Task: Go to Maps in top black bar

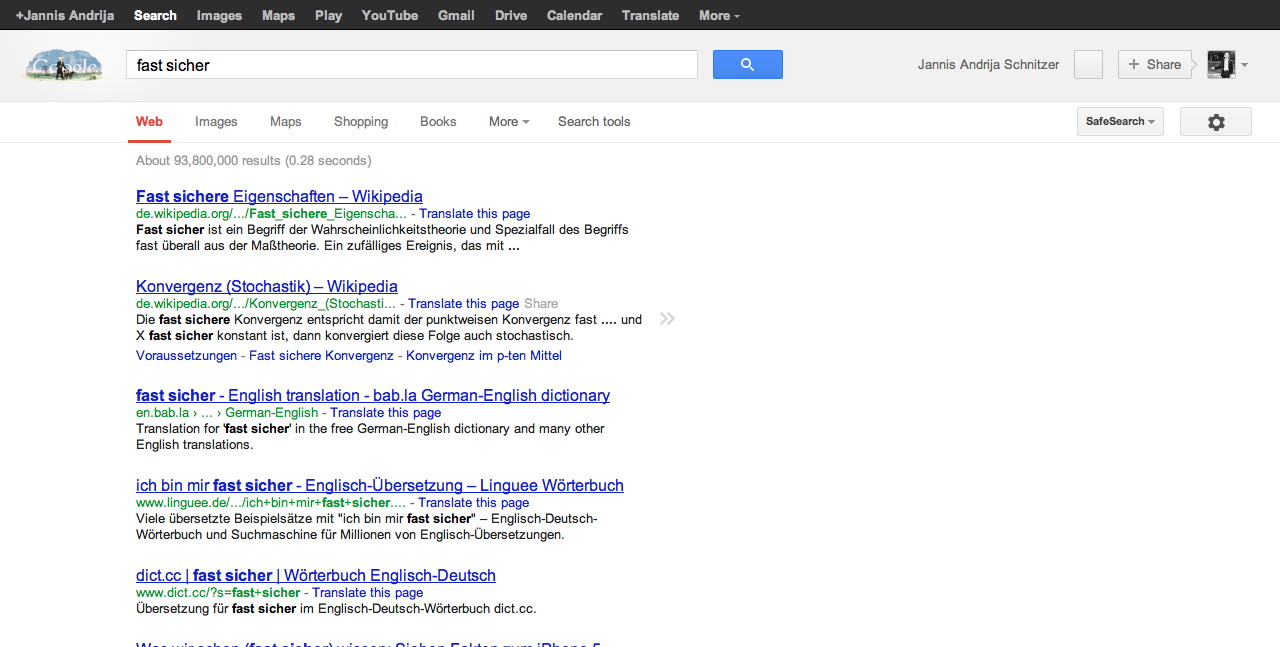Action: (278, 15)
